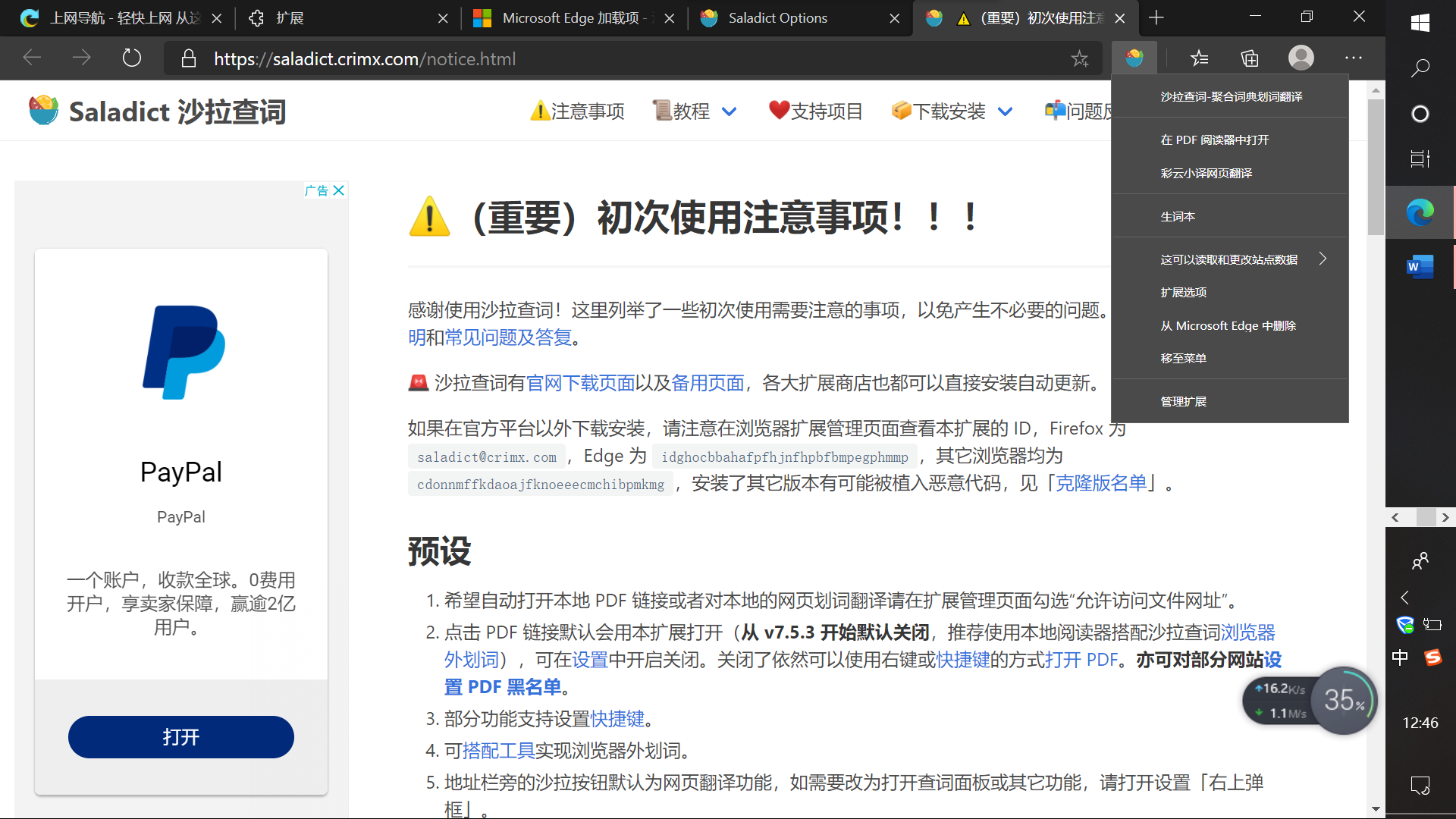The image size is (1456, 819).
Task: Open the Collections icon in toolbar
Action: [1250, 58]
